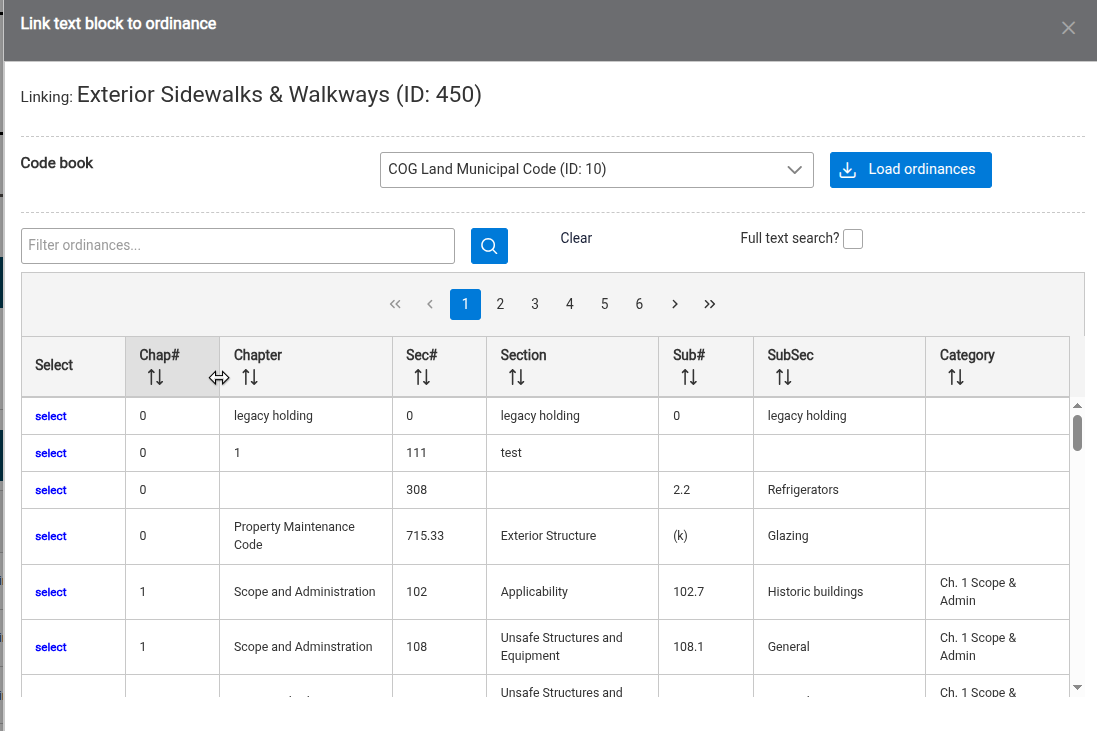The image size is (1097, 731).
Task: Go to page 4 of ordinances
Action: click(569, 304)
